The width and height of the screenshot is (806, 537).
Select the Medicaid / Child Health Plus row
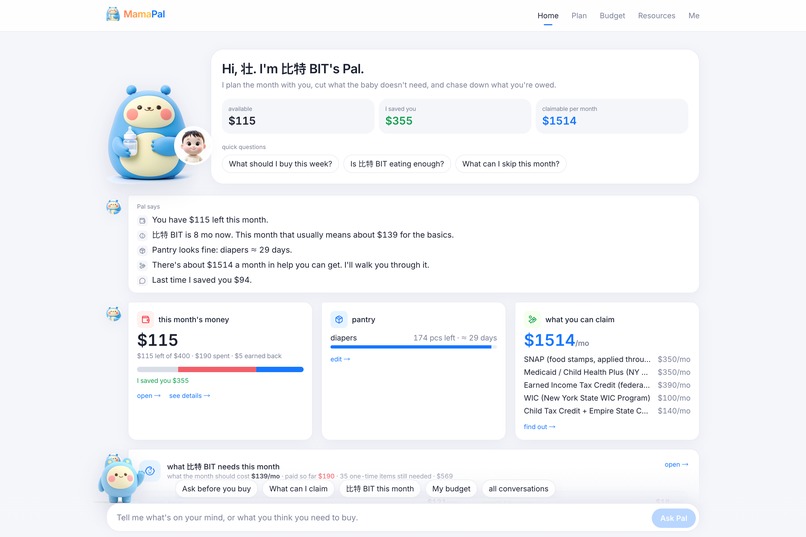(607, 372)
